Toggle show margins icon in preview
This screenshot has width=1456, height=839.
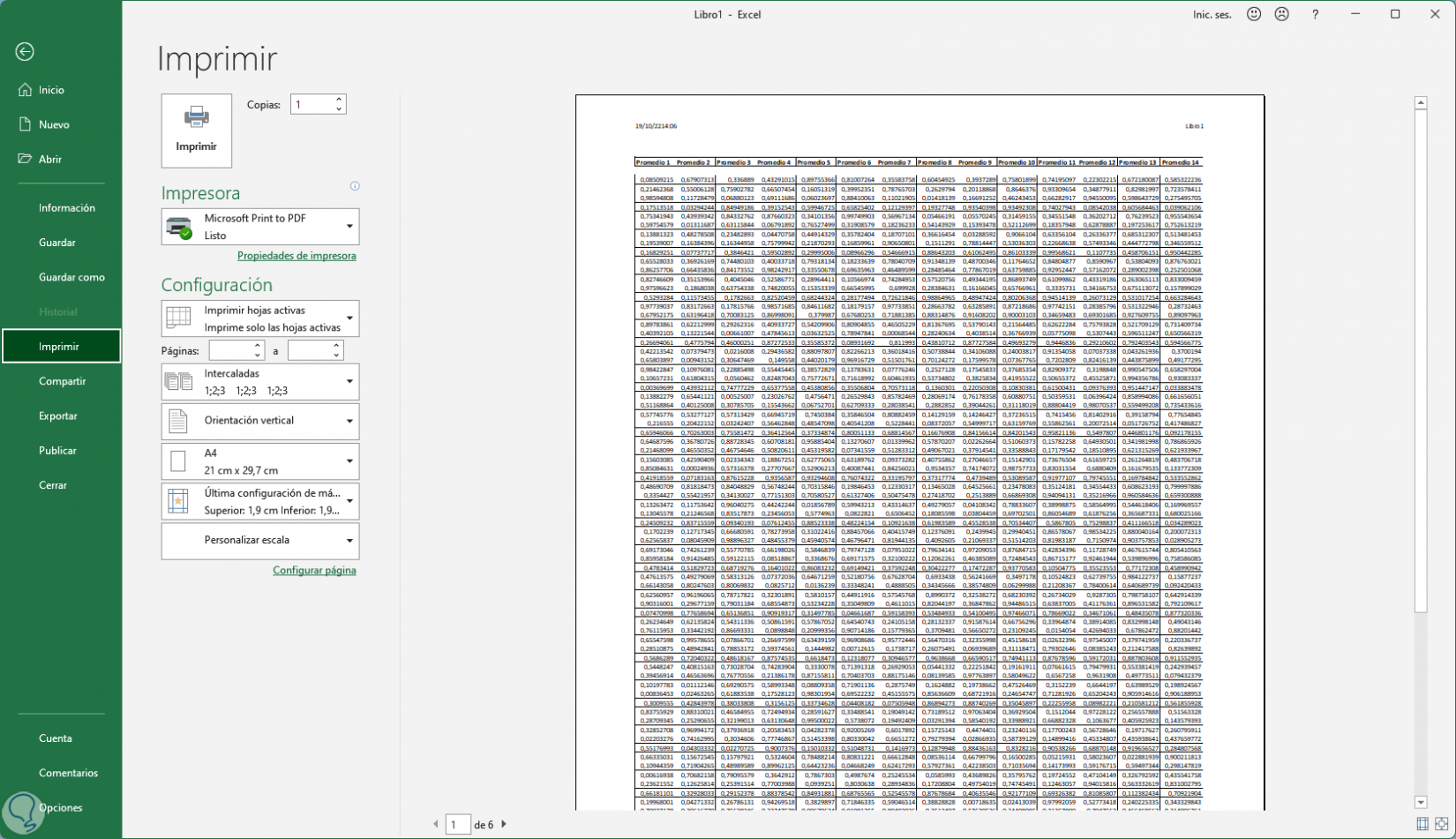tap(1422, 824)
